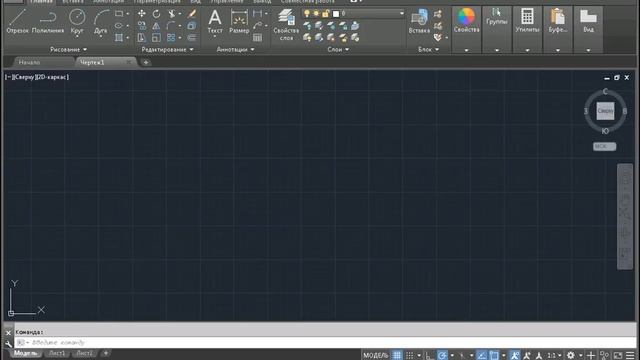Screen dimensions: 640x360
Task: Activate the Rotate tool
Action: click(x=156, y=14)
